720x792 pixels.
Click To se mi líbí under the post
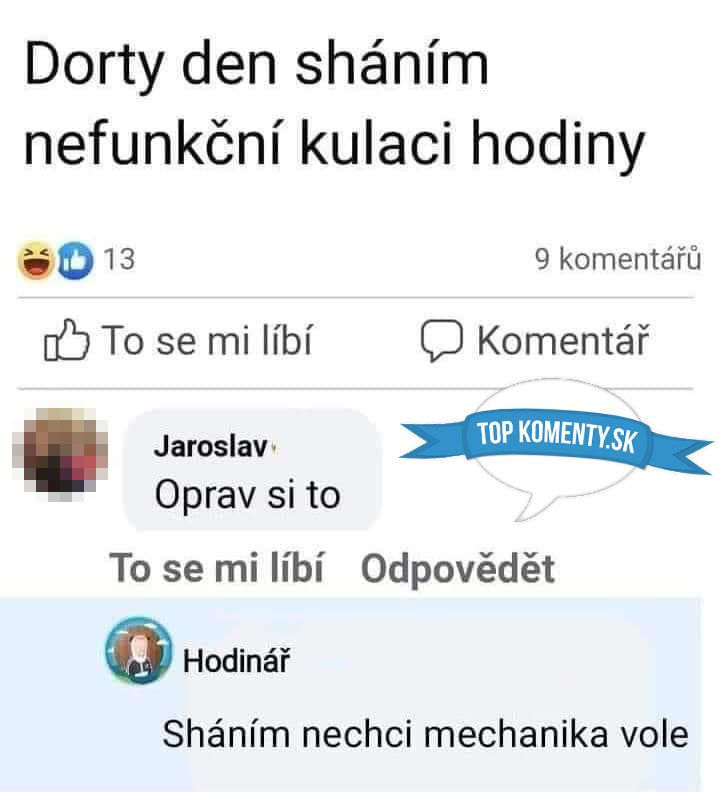tap(208, 340)
